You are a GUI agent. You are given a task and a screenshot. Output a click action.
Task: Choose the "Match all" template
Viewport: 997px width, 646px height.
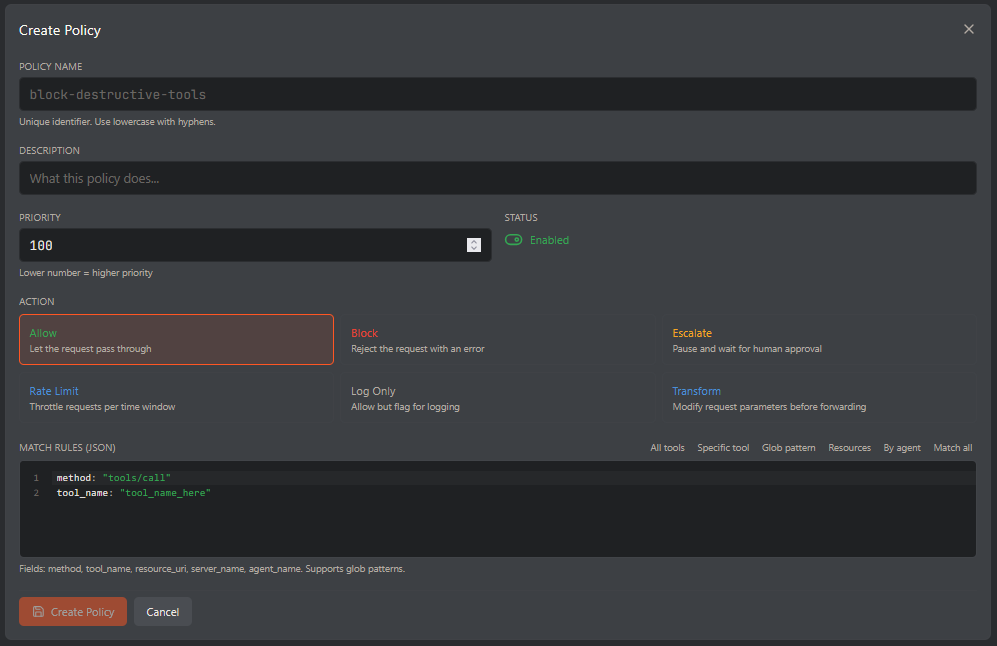click(x=952, y=447)
